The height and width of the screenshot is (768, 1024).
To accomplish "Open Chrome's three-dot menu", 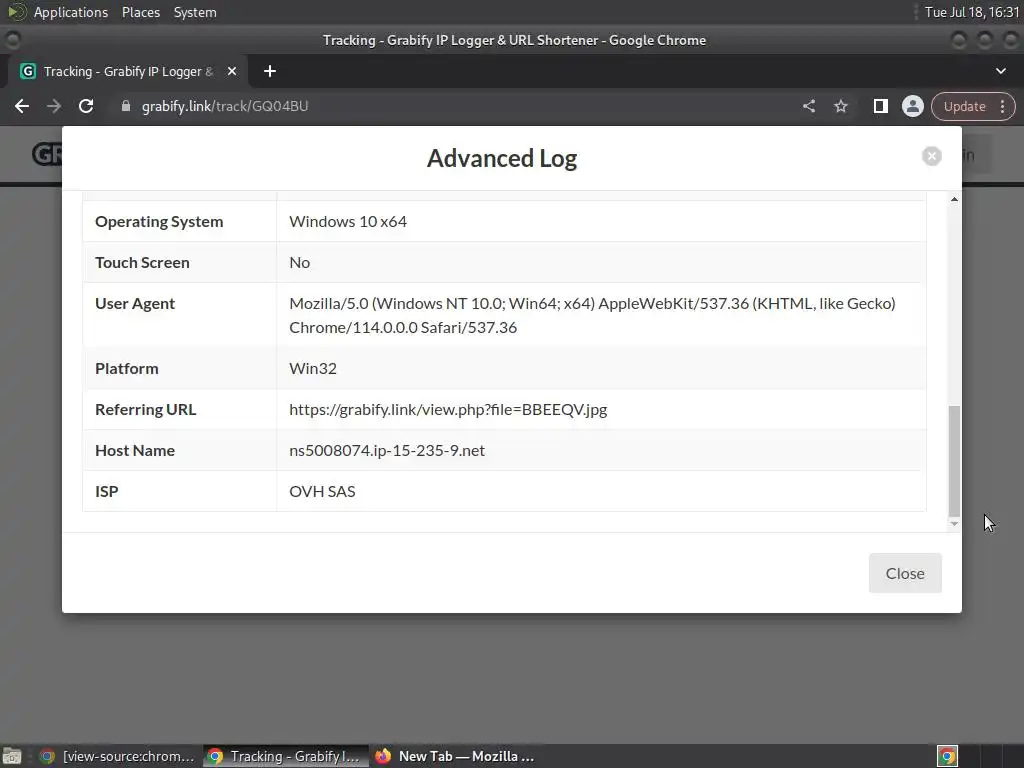I will [1002, 106].
